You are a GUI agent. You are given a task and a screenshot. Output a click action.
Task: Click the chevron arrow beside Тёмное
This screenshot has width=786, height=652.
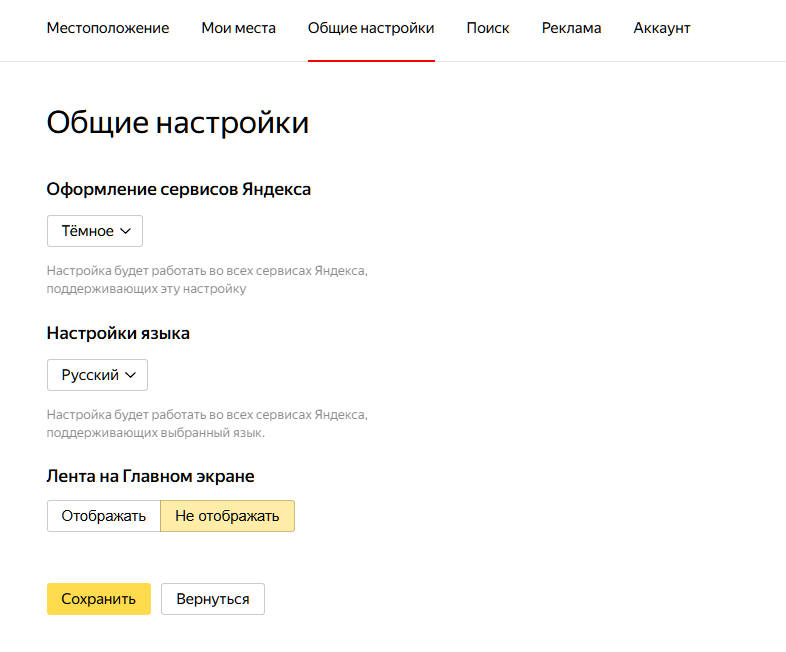(x=126, y=231)
